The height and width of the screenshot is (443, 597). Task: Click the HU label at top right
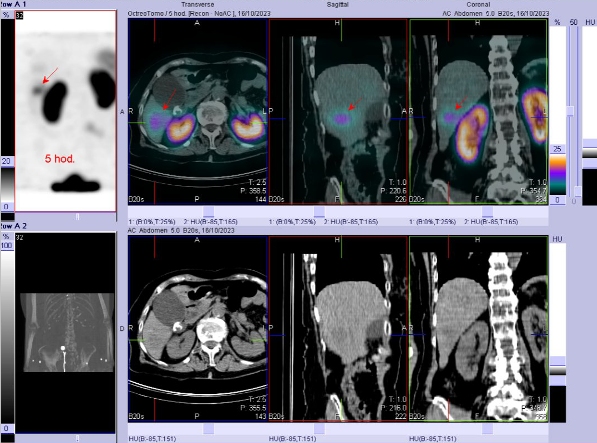coord(590,22)
